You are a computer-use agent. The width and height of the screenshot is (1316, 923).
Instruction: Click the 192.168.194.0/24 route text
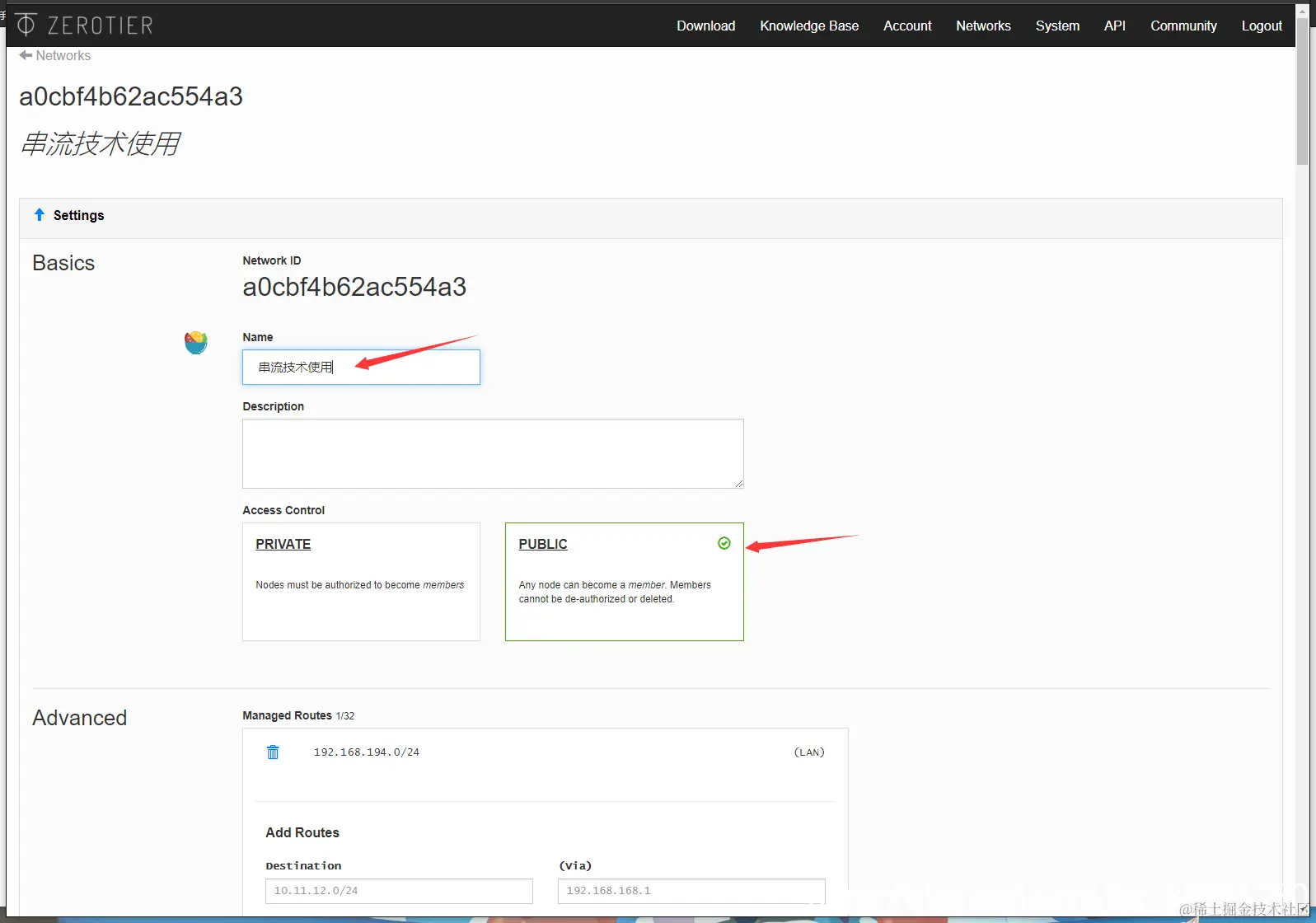click(x=367, y=752)
